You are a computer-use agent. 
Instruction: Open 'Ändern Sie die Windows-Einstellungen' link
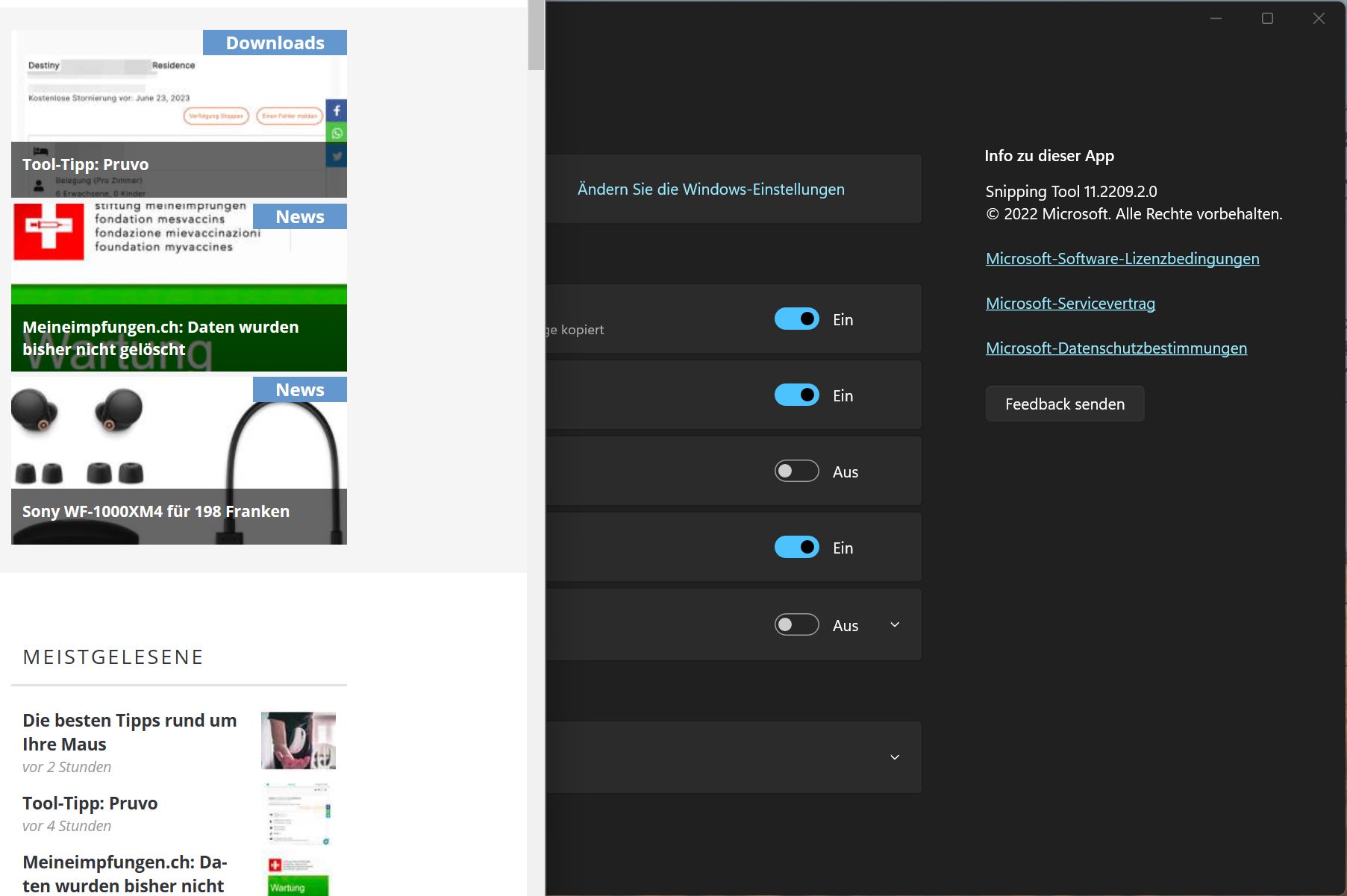[710, 189]
